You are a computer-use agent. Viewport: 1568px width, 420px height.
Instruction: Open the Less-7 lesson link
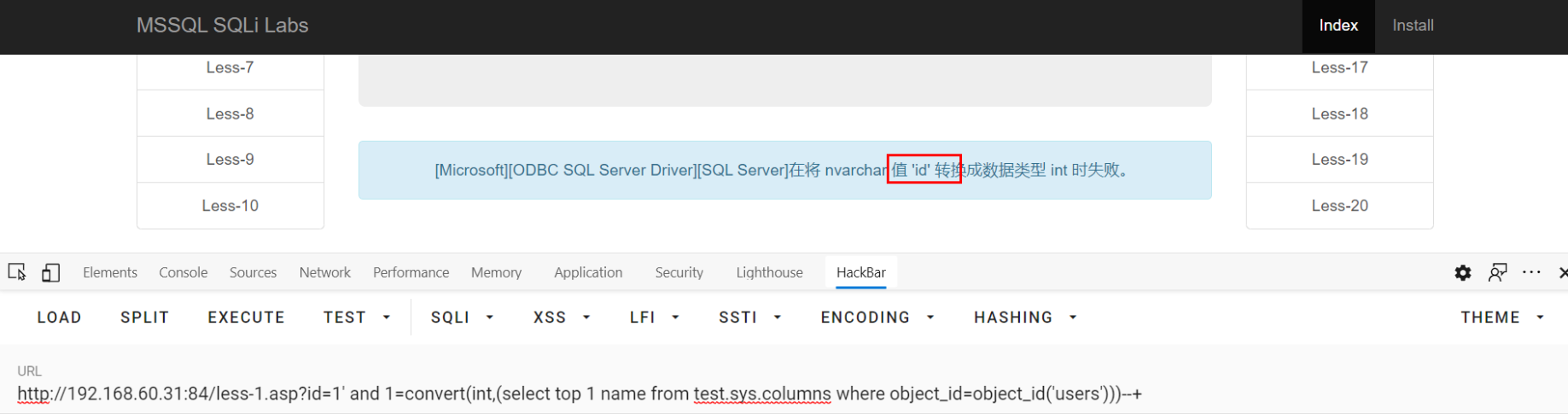point(230,70)
